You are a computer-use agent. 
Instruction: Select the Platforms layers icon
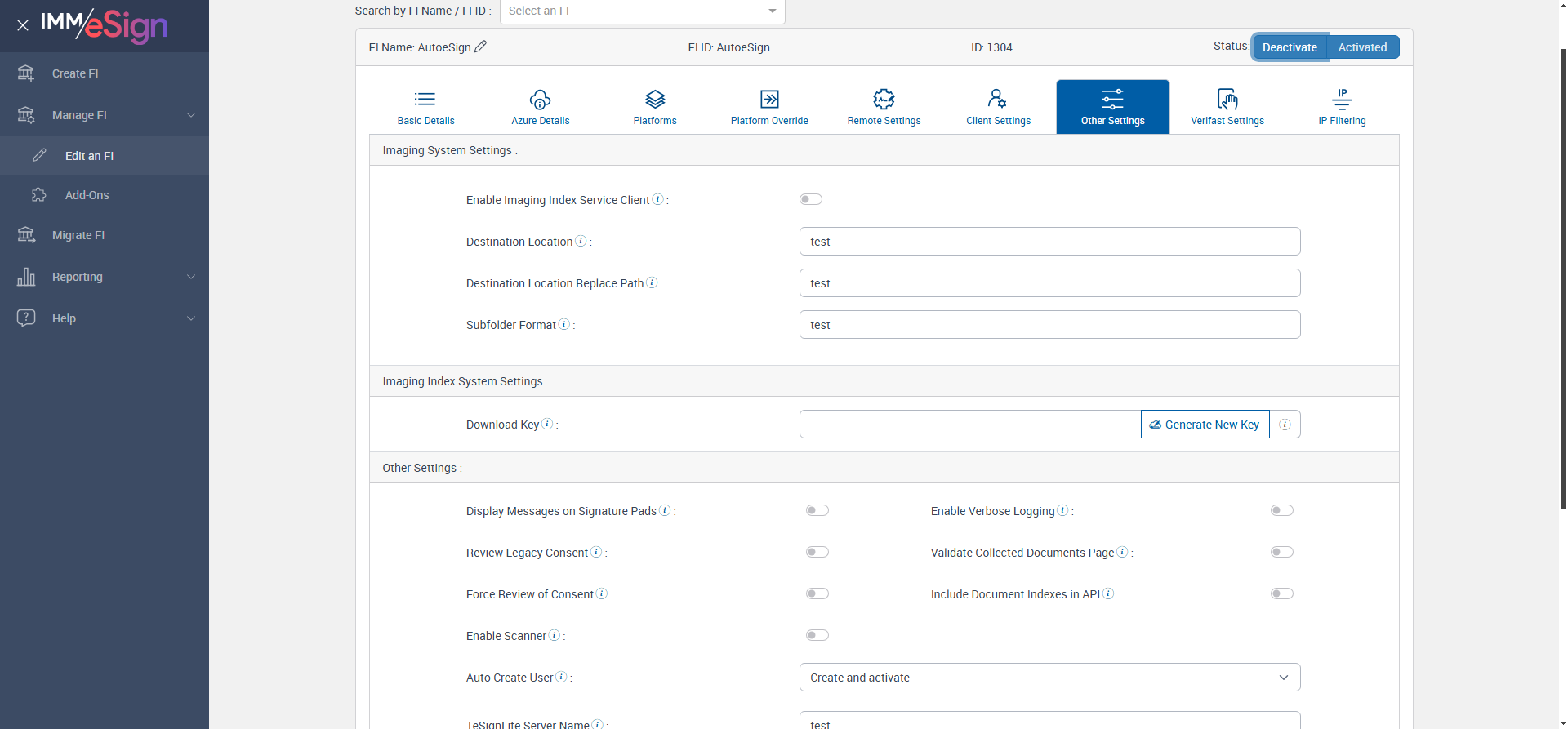point(654,100)
